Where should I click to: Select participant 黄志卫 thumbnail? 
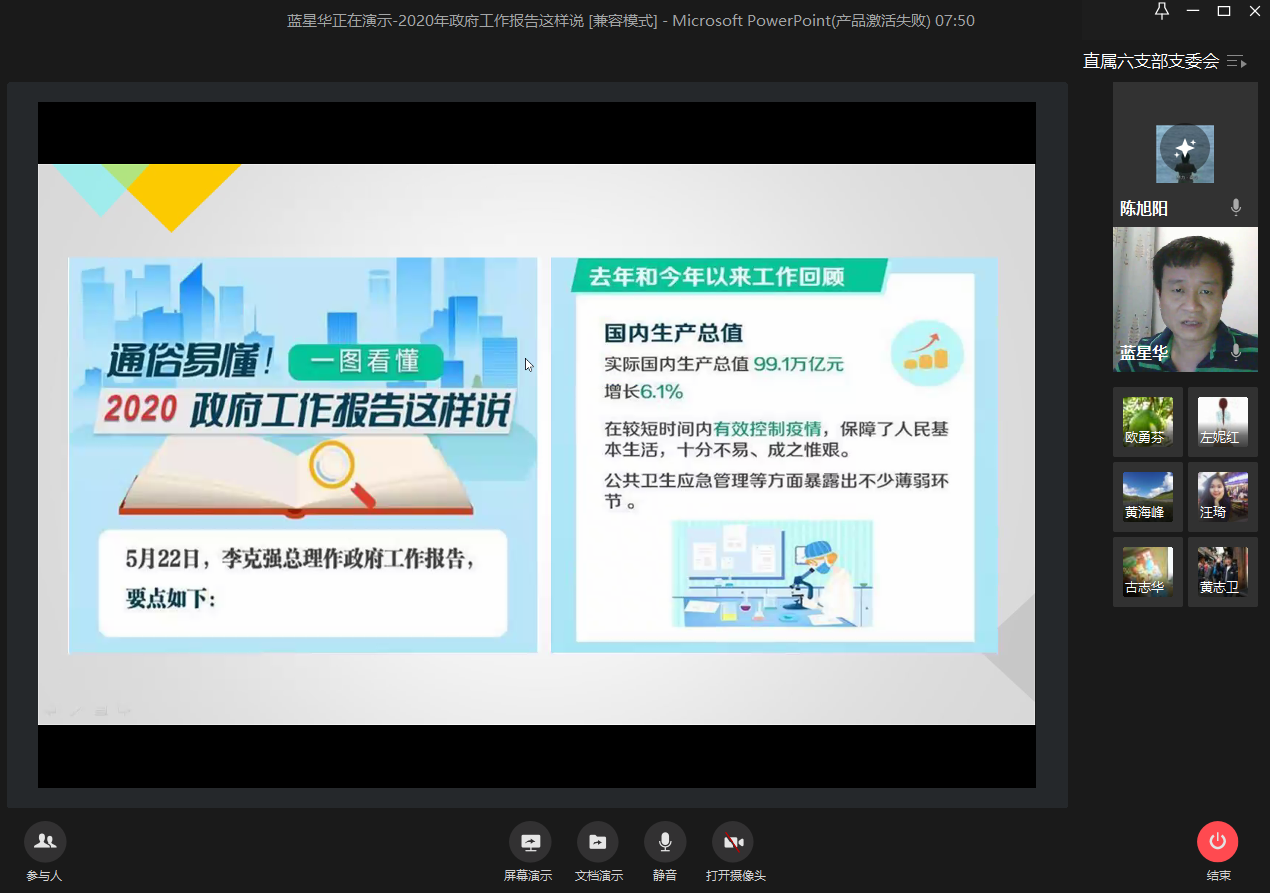click(x=1222, y=572)
